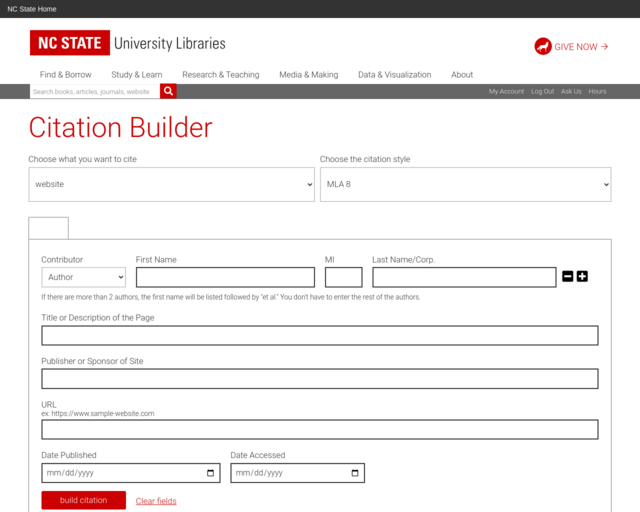The height and width of the screenshot is (512, 640).
Task: Click the Clear fields link
Action: pos(156,501)
